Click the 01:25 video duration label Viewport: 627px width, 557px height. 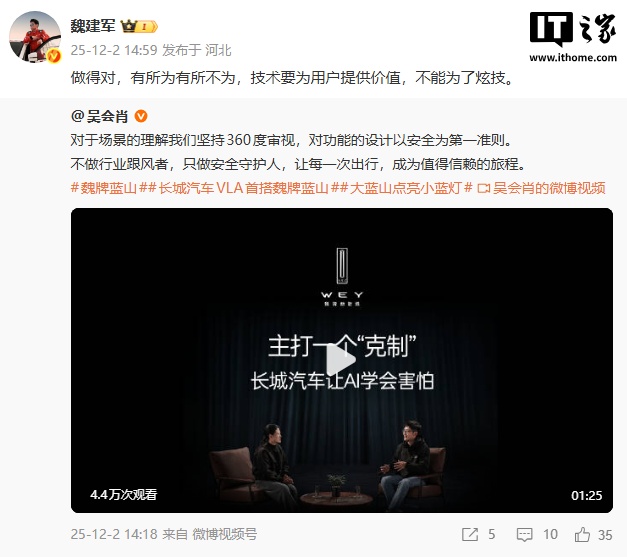[586, 495]
